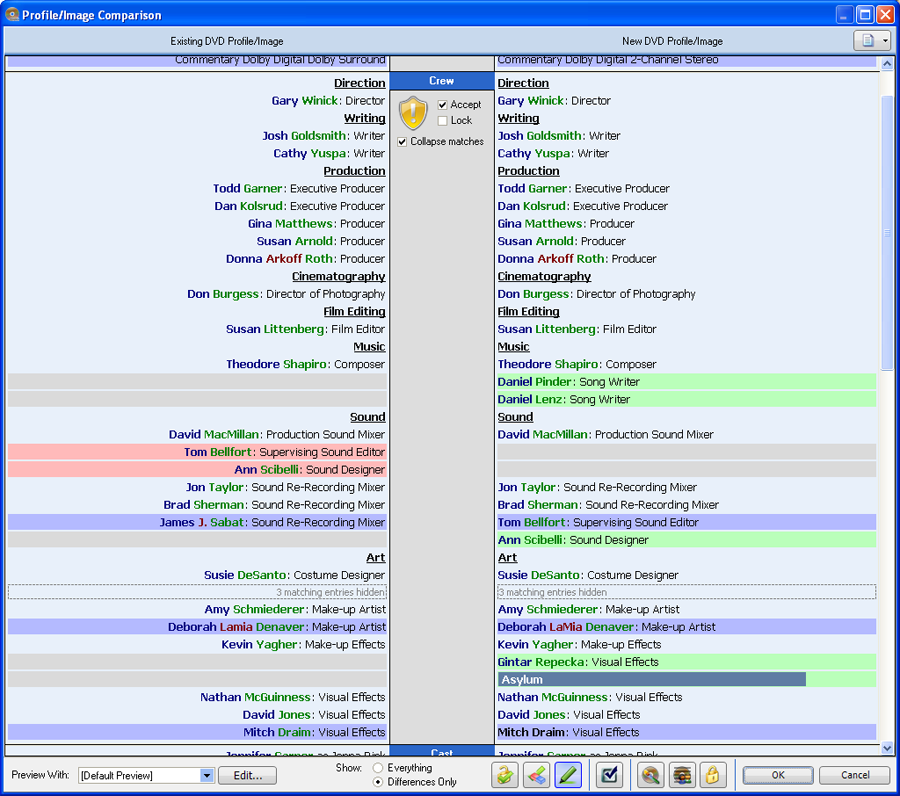Confirm with the OK button
Viewport: 900px width, 796px height.
[778, 775]
